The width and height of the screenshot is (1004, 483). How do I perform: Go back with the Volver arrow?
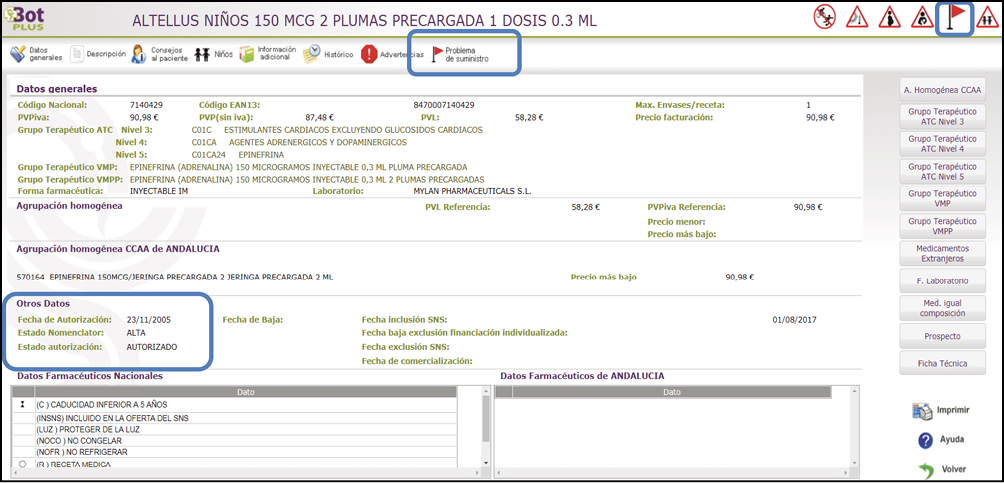[941, 469]
